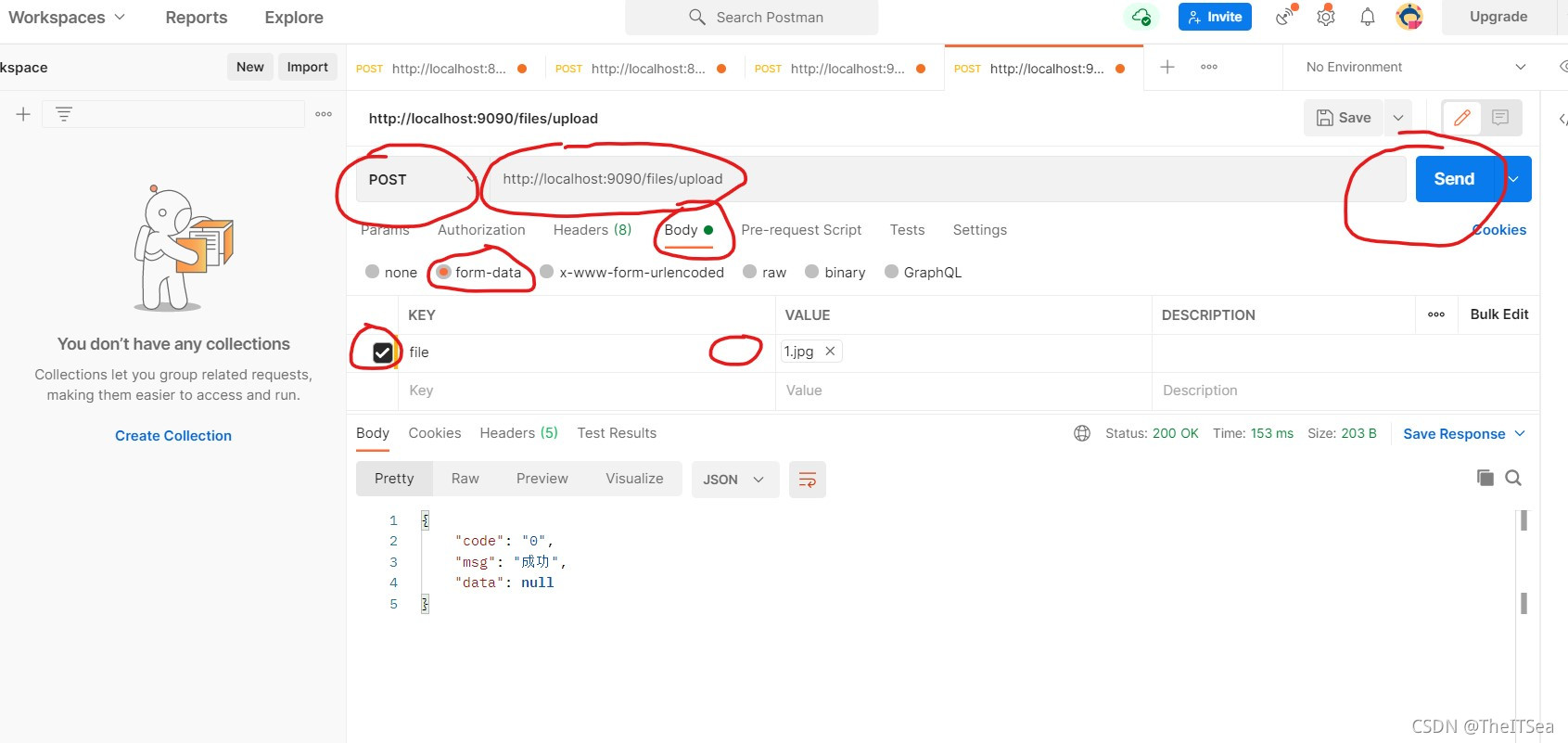Open the Tests tab

click(x=907, y=230)
